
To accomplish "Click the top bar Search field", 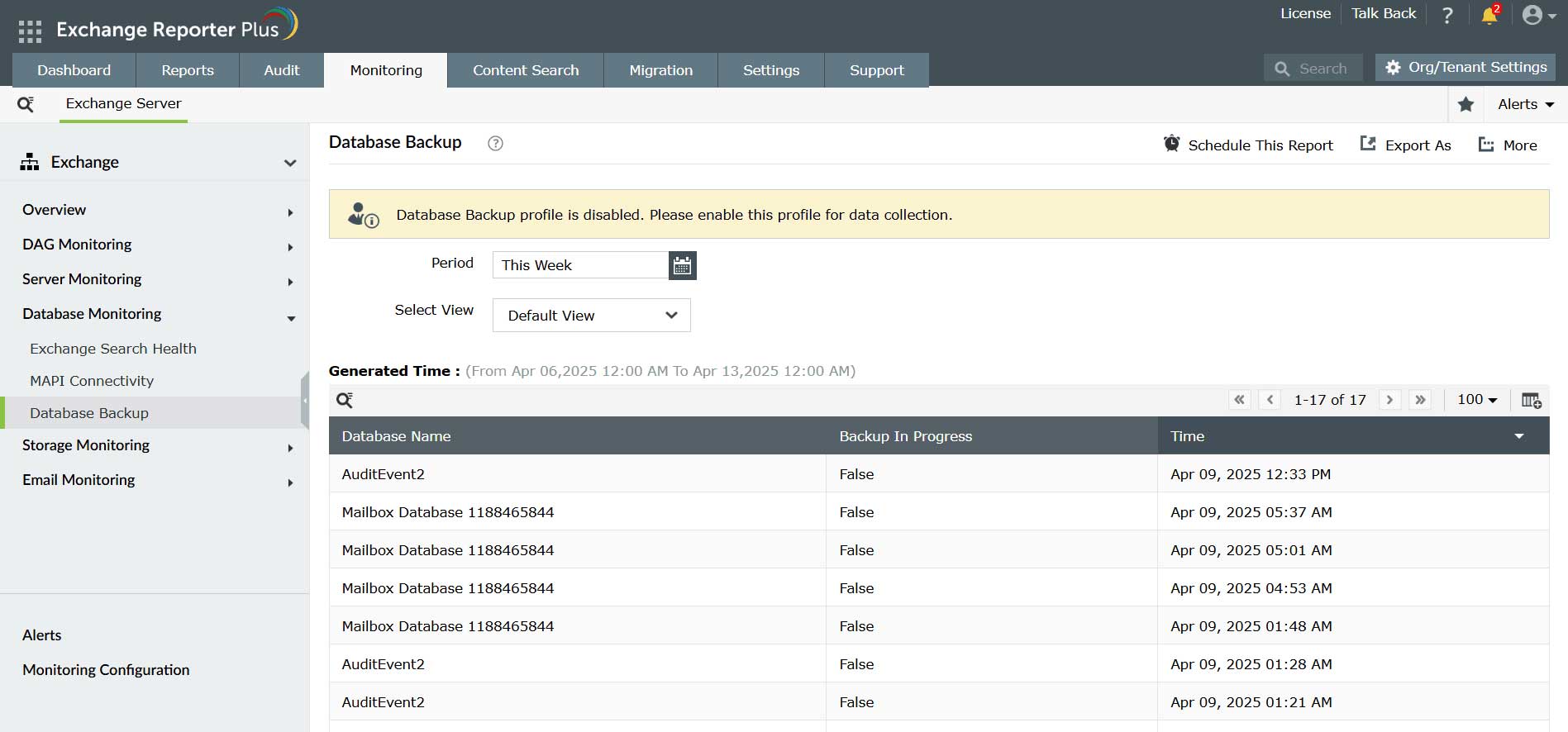I will point(1313,69).
